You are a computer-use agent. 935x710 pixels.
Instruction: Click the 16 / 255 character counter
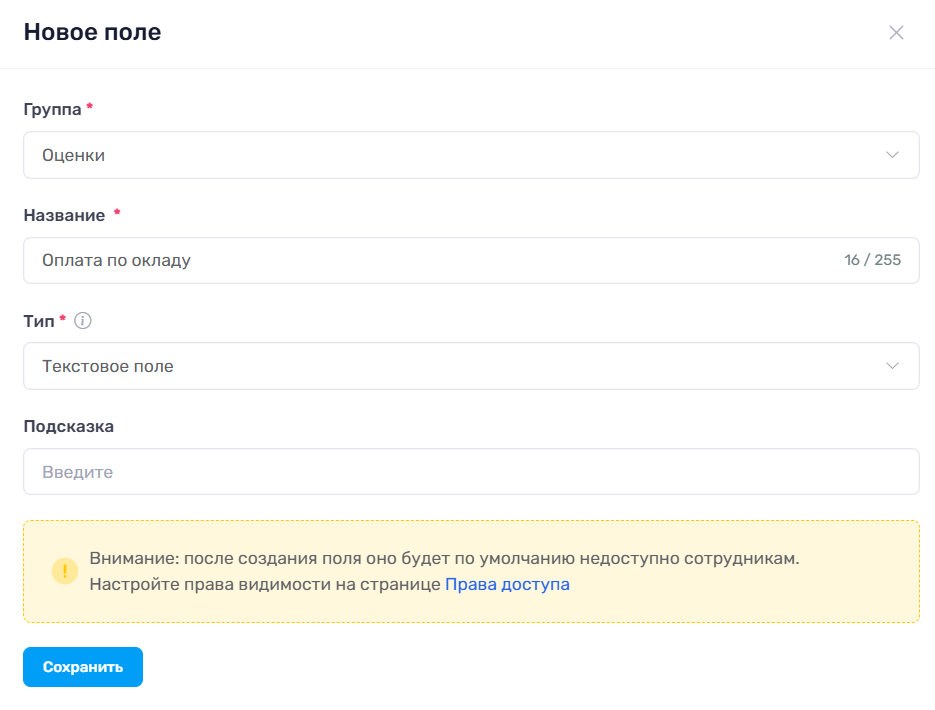(x=872, y=260)
